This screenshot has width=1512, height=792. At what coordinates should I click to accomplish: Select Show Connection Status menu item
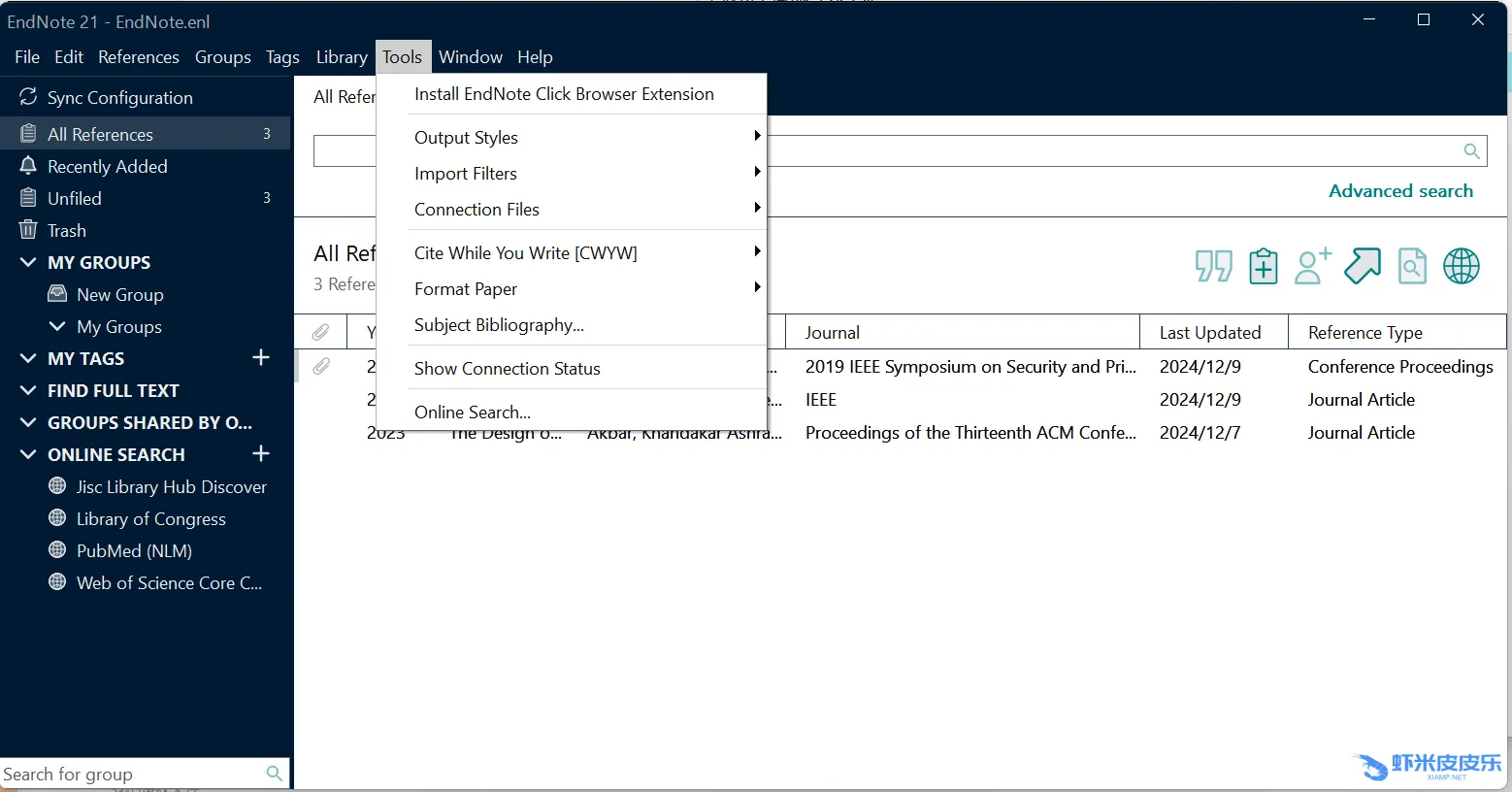pyautogui.click(x=507, y=369)
